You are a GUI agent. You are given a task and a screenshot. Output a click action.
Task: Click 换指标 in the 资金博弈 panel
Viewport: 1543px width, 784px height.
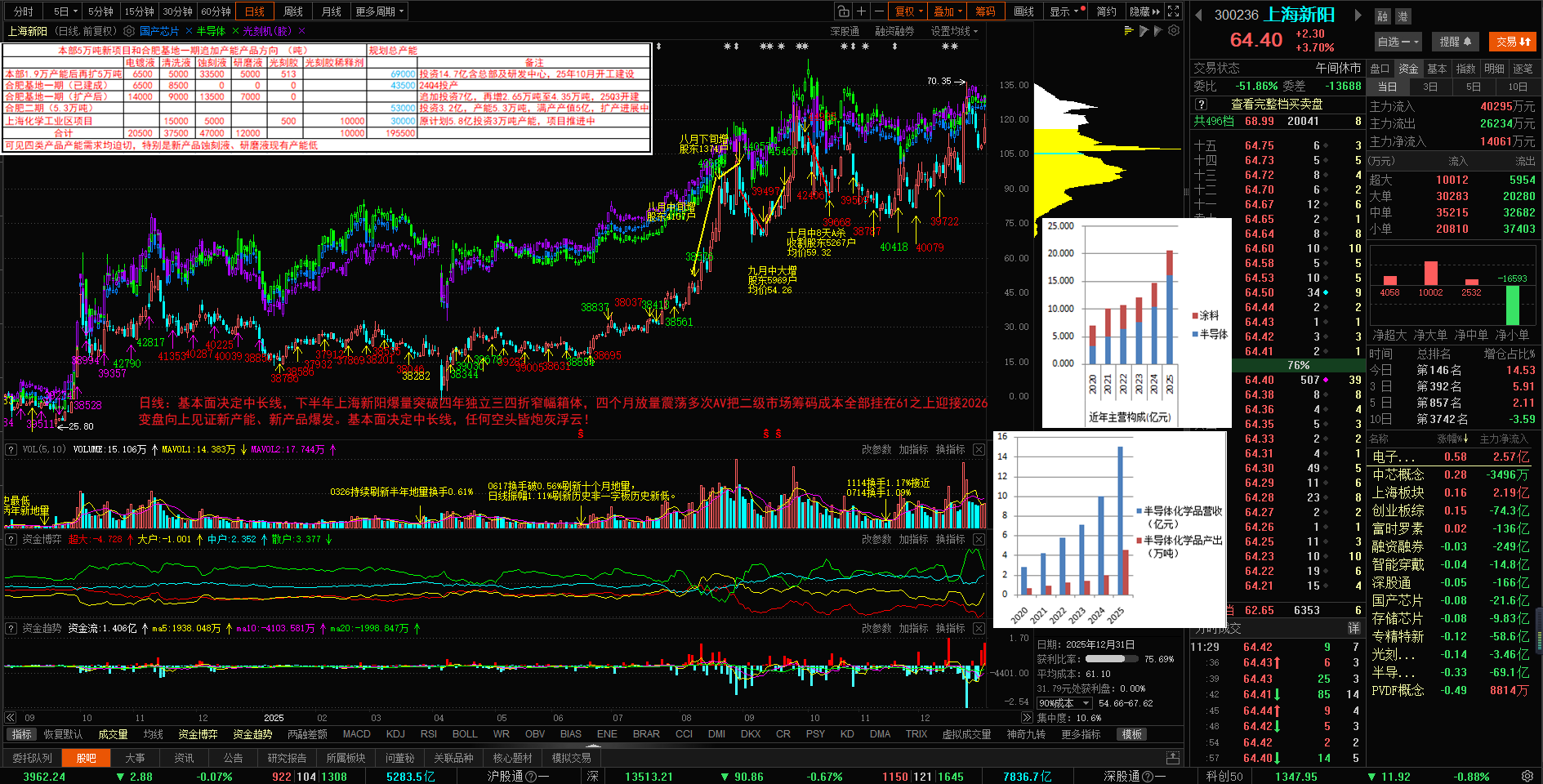tap(950, 539)
